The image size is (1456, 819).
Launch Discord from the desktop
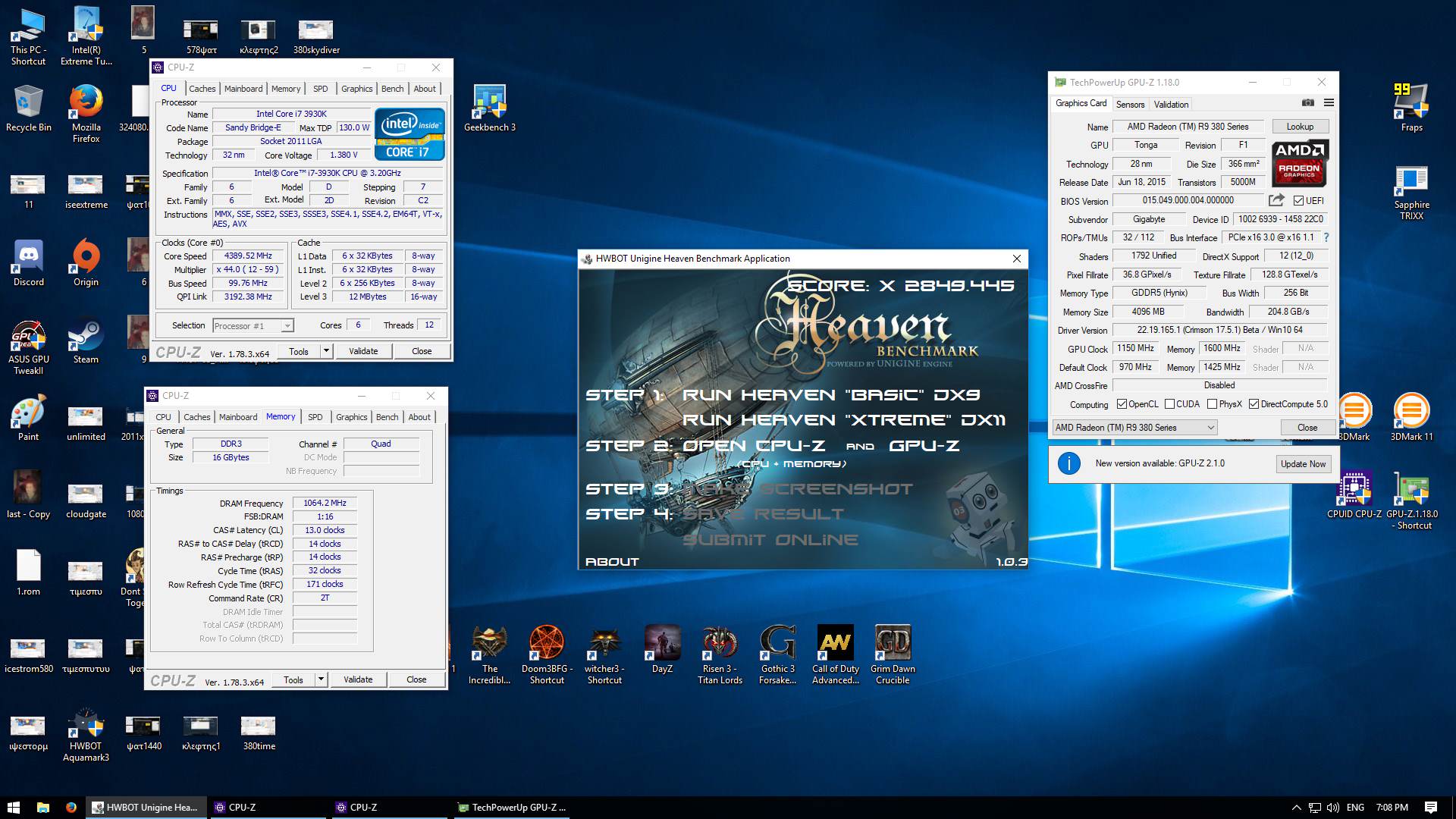(x=28, y=262)
